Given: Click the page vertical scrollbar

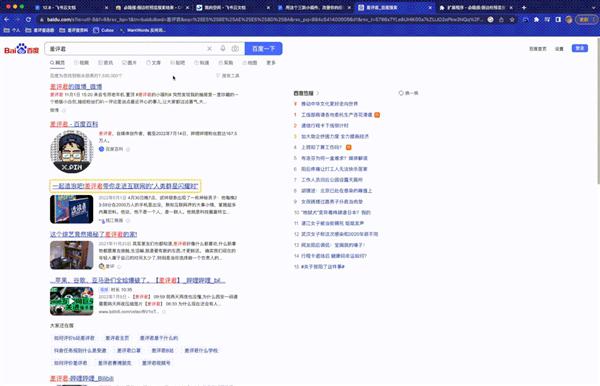Looking at the screenshot, I should coord(598,111).
